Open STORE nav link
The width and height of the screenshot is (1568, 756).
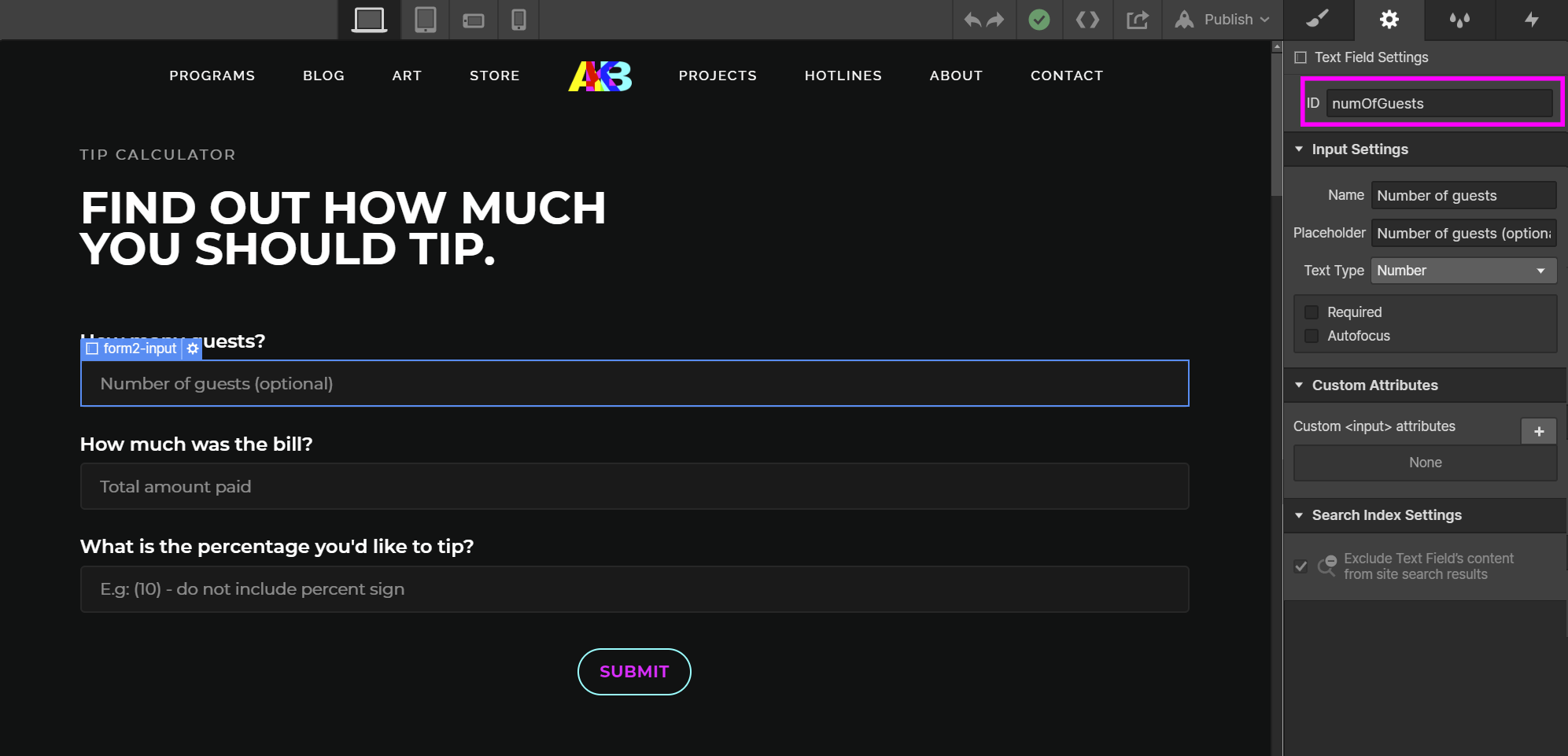[495, 76]
